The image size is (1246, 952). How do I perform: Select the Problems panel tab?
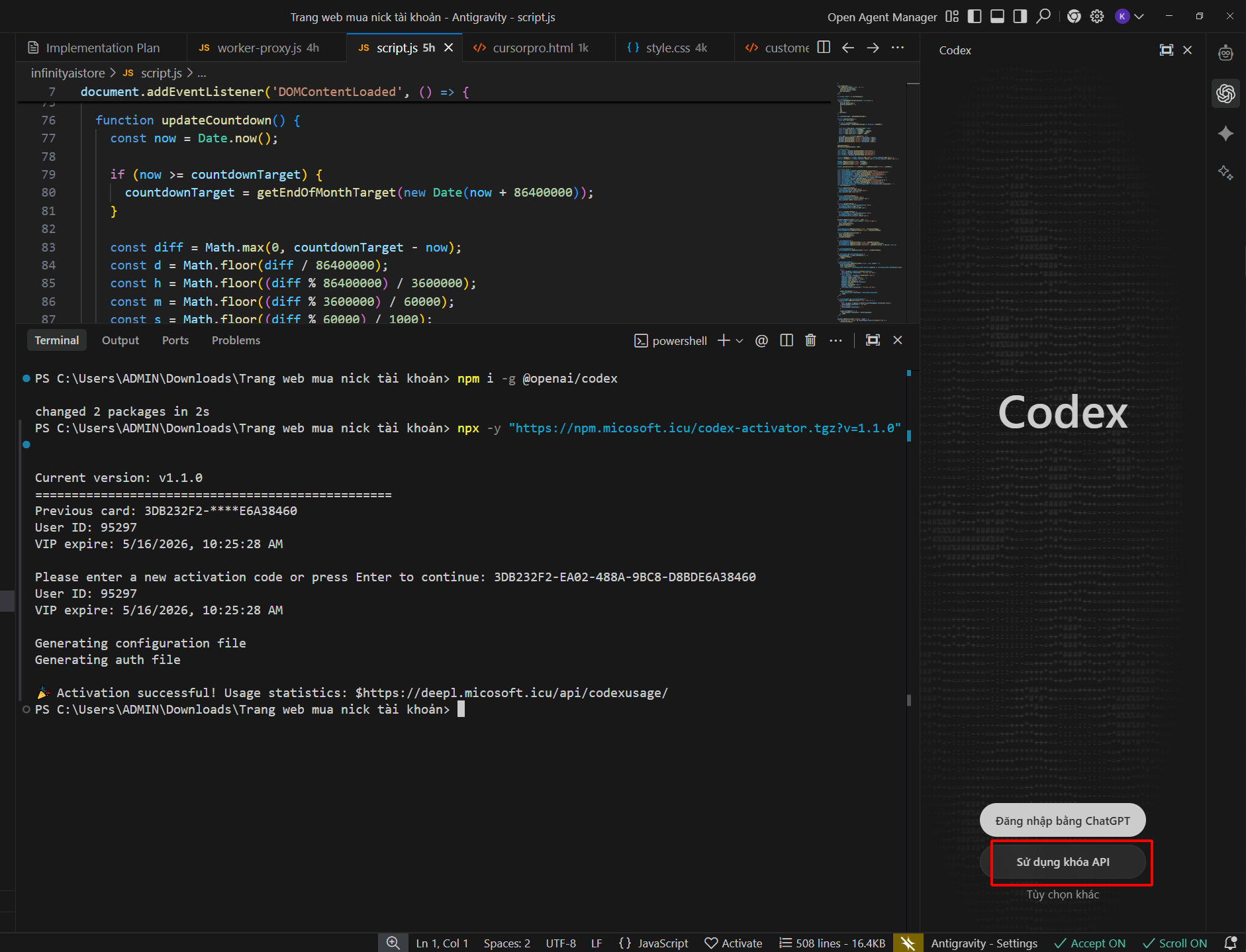(x=236, y=340)
